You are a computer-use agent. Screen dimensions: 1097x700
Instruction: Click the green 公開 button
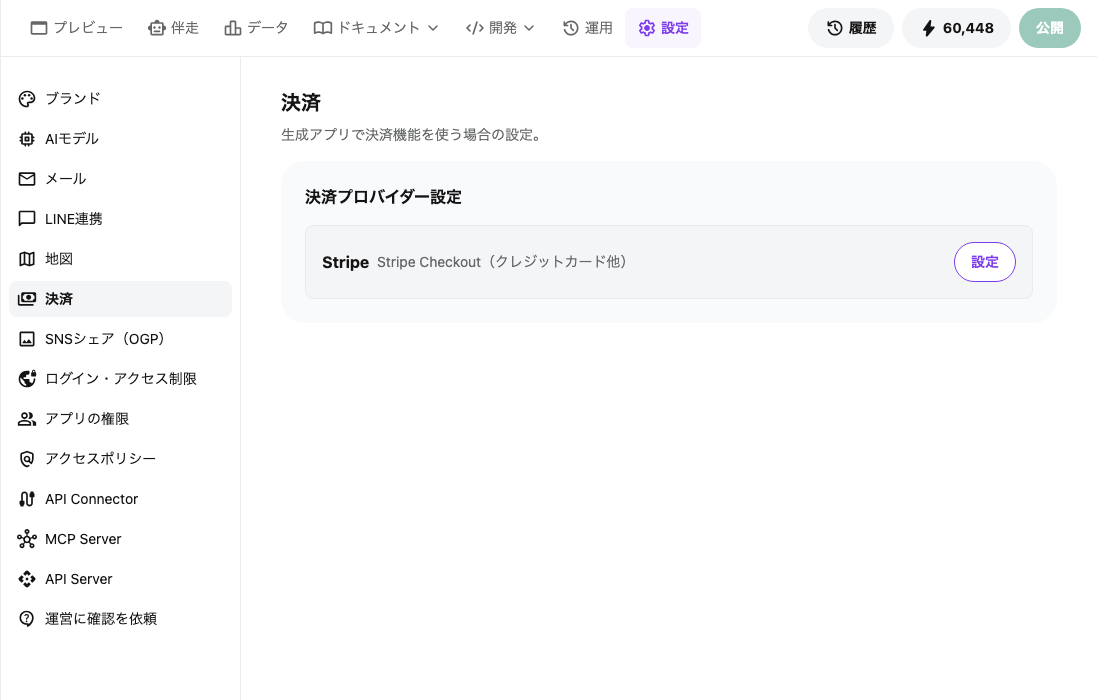pos(1049,28)
